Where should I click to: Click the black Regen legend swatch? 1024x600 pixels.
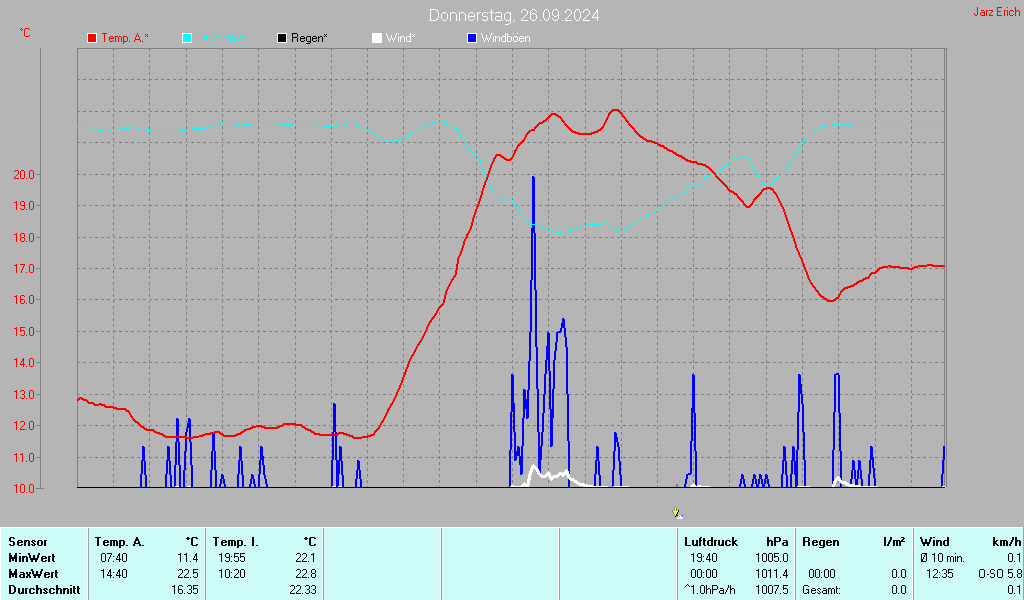282,38
